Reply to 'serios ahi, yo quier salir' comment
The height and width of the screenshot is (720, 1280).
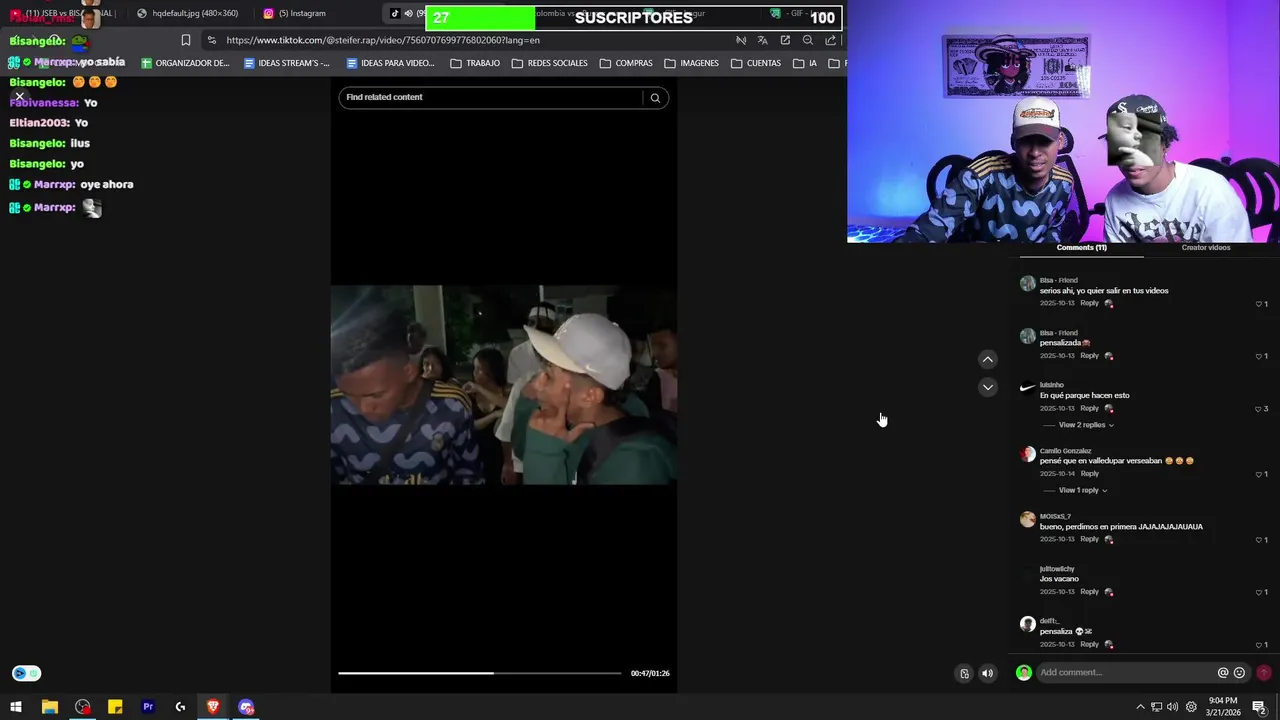1089,303
